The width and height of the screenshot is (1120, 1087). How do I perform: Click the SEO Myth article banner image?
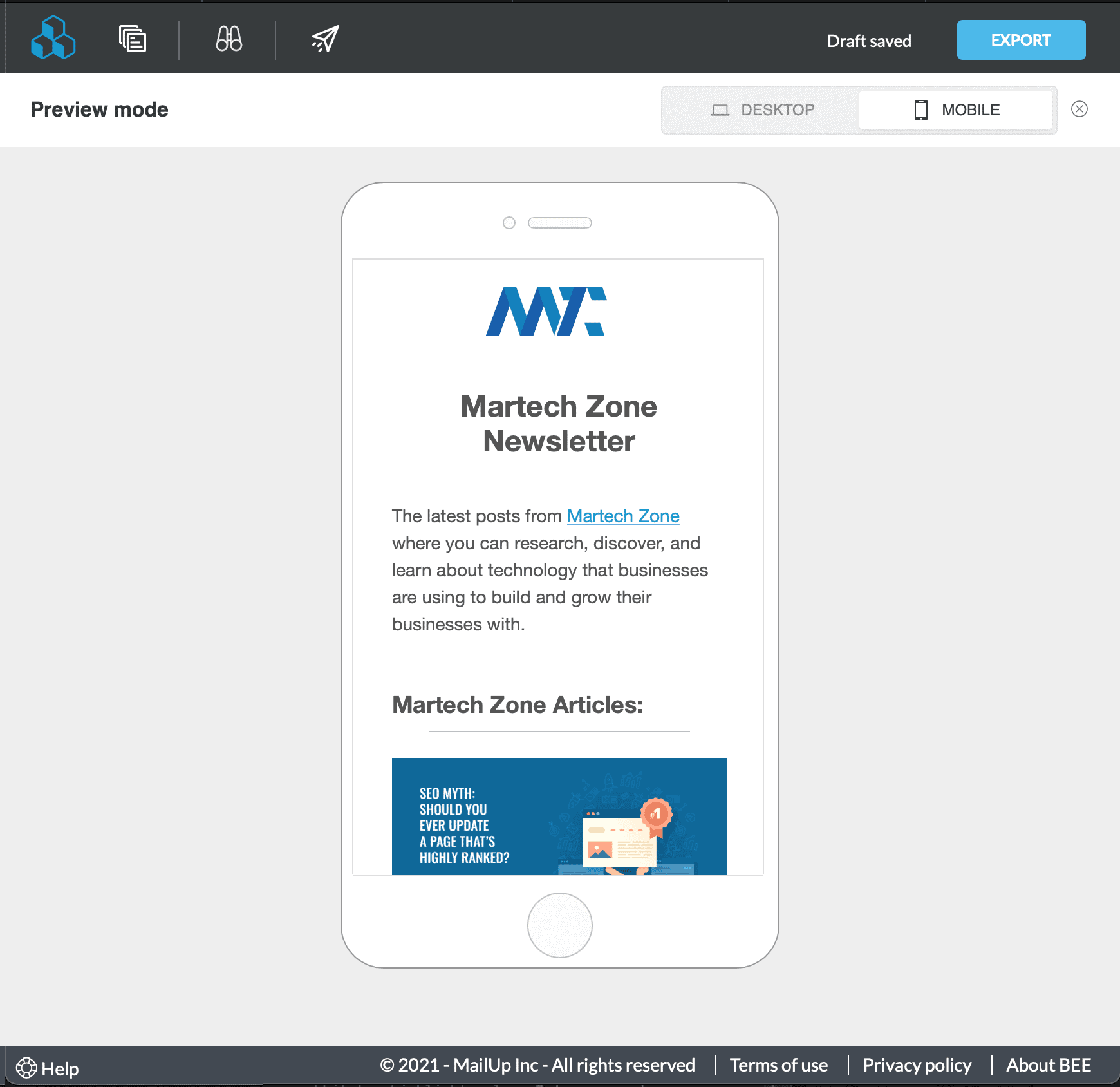tap(559, 817)
